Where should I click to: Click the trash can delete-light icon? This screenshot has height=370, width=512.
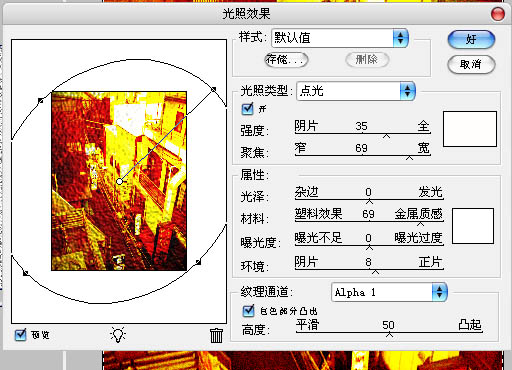coord(216,335)
